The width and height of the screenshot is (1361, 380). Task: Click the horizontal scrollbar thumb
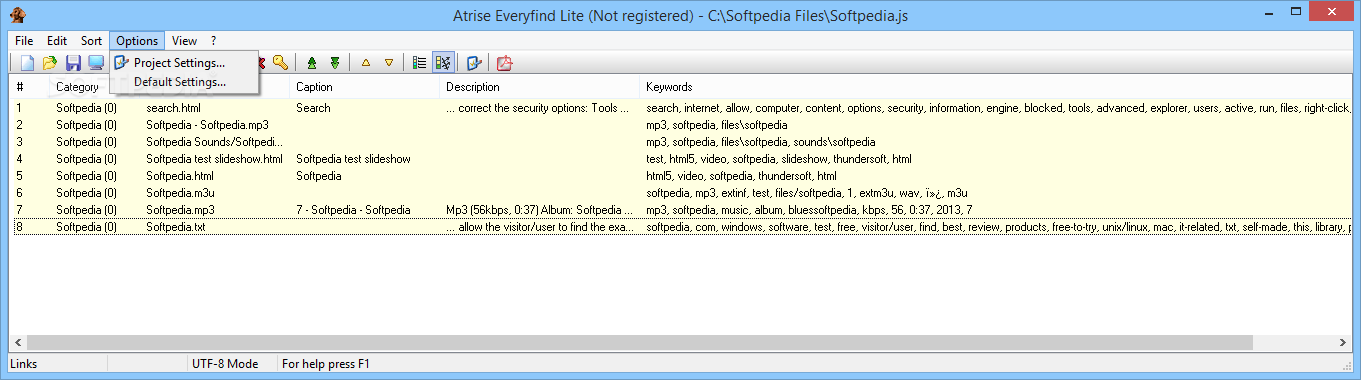[639, 342]
